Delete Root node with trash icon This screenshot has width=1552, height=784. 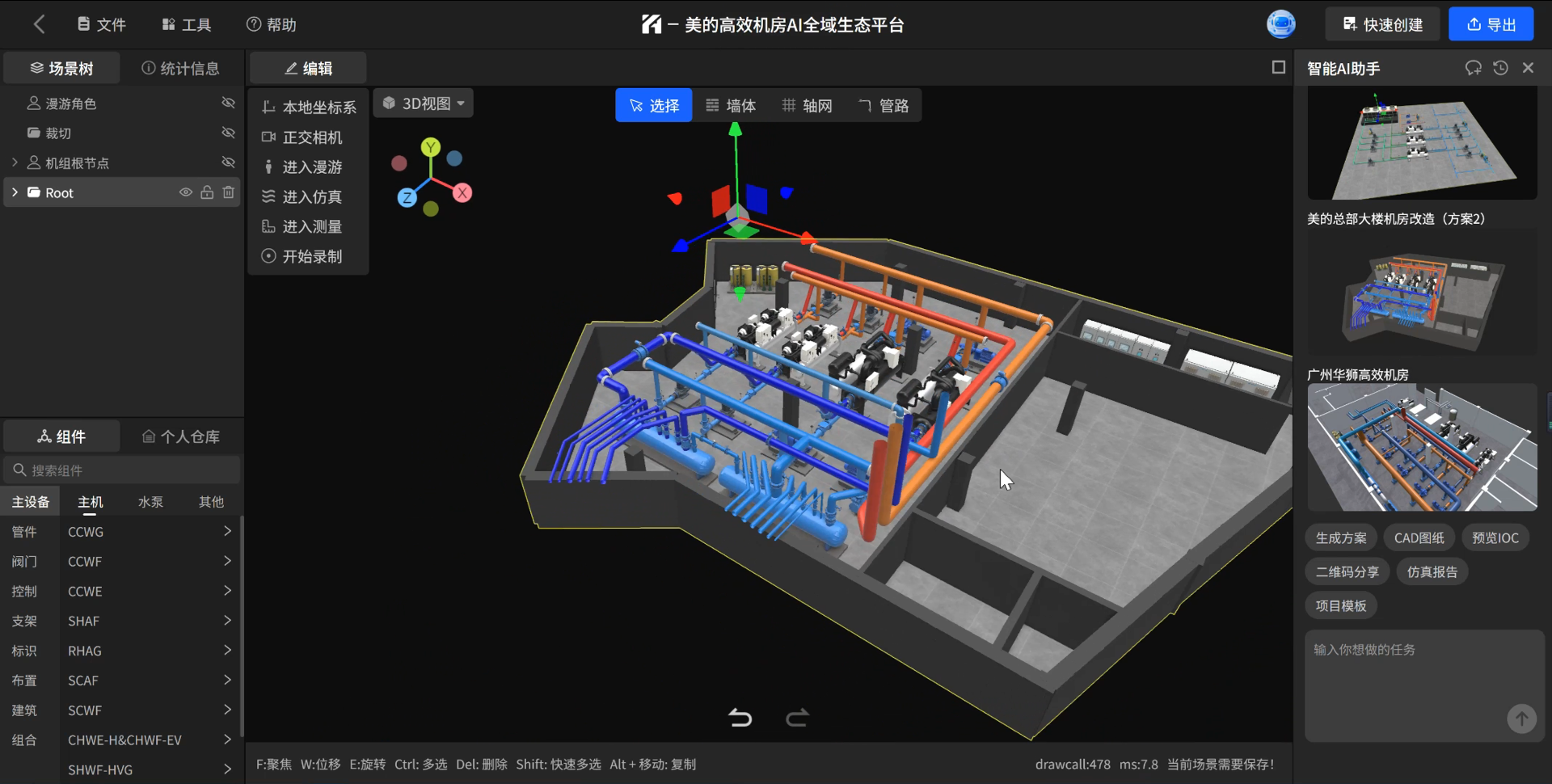pyautogui.click(x=229, y=192)
